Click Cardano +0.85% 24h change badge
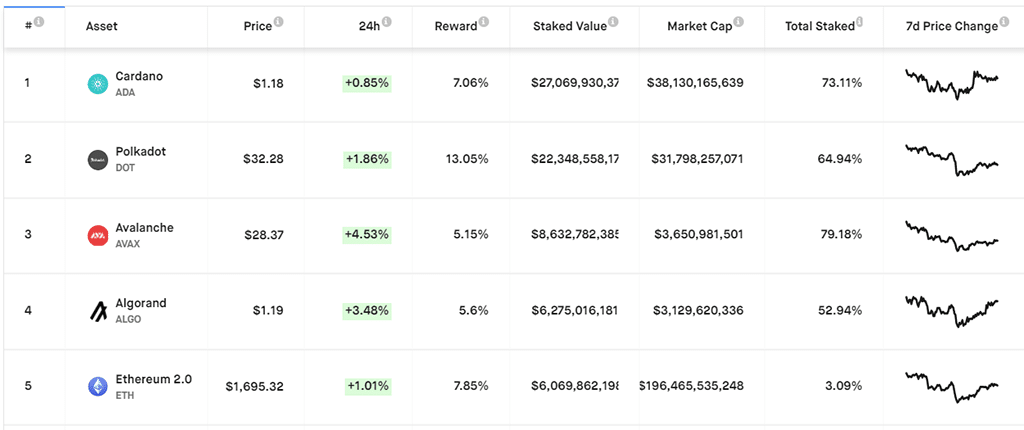1024x430 pixels. [367, 84]
